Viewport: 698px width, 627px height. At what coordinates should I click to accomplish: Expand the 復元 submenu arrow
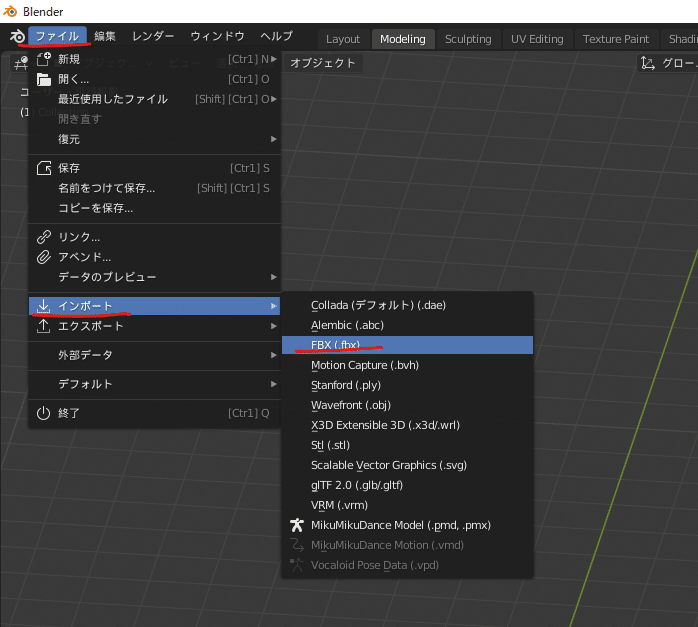click(x=274, y=139)
